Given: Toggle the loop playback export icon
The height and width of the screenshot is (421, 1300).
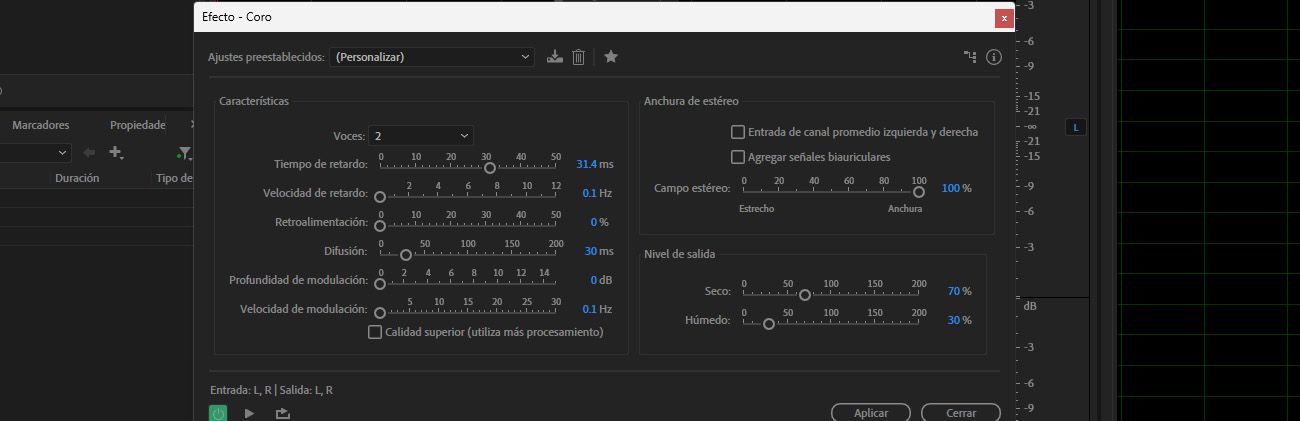Looking at the screenshot, I should point(283,413).
